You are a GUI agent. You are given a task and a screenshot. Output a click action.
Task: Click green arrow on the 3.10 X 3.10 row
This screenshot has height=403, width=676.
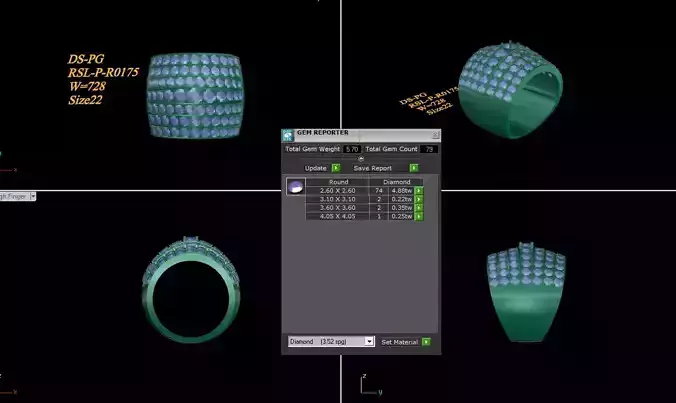click(x=419, y=199)
